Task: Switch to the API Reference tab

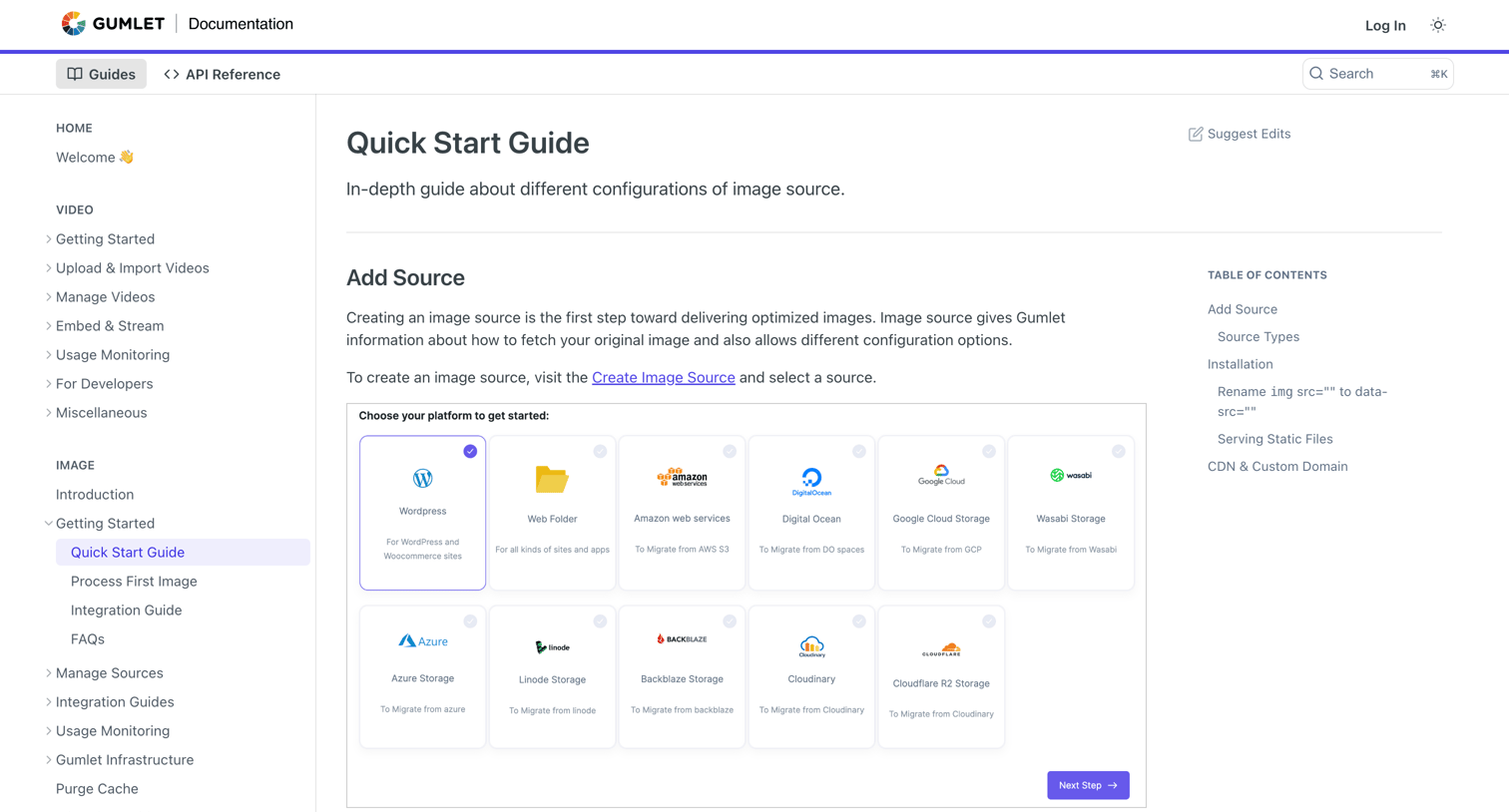Action: tap(222, 74)
